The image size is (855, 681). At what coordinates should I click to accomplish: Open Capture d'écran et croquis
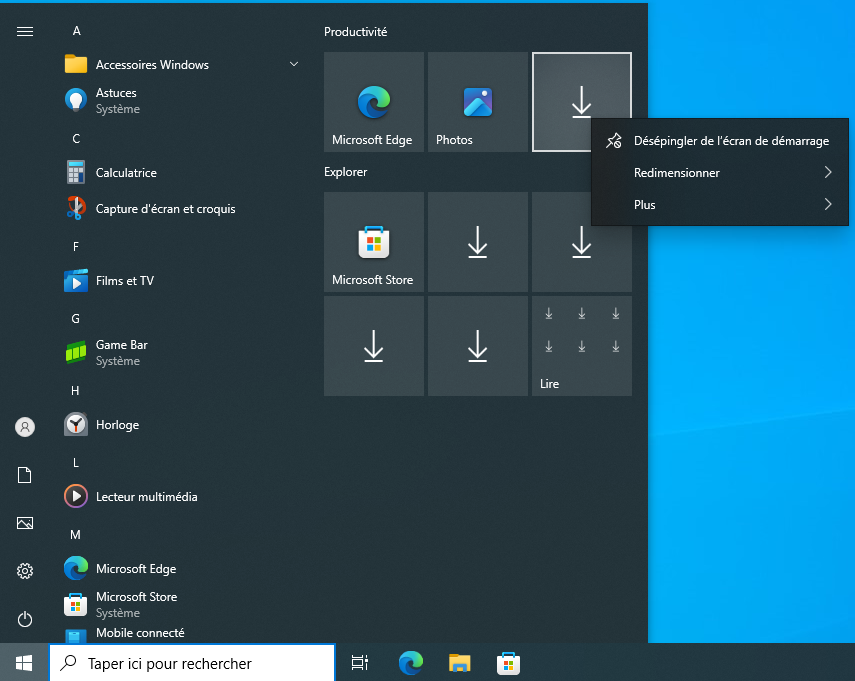tap(181, 209)
